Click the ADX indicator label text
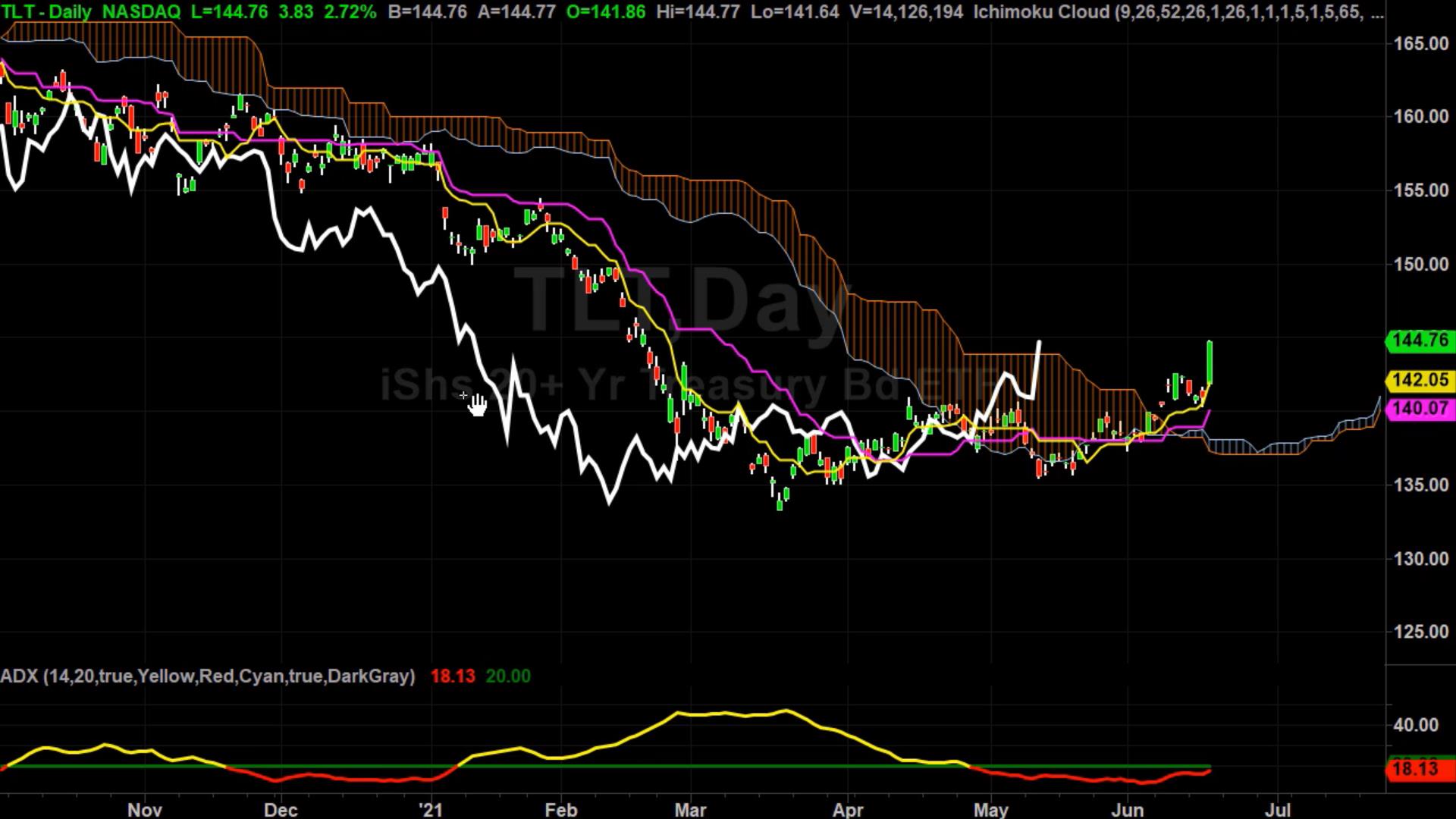The image size is (1456, 819). coord(208,676)
